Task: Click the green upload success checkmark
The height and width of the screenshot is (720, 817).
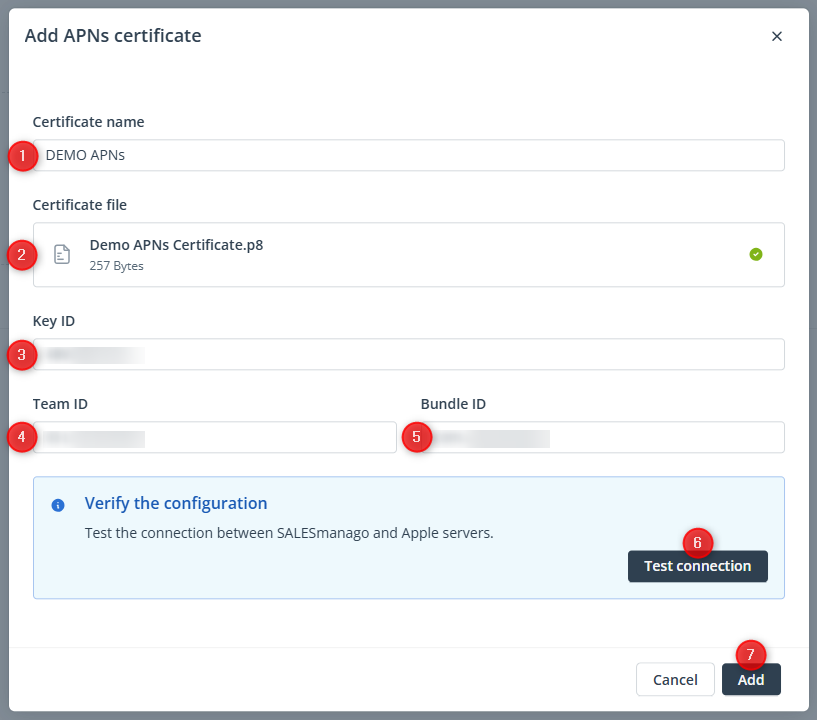Action: (x=756, y=254)
